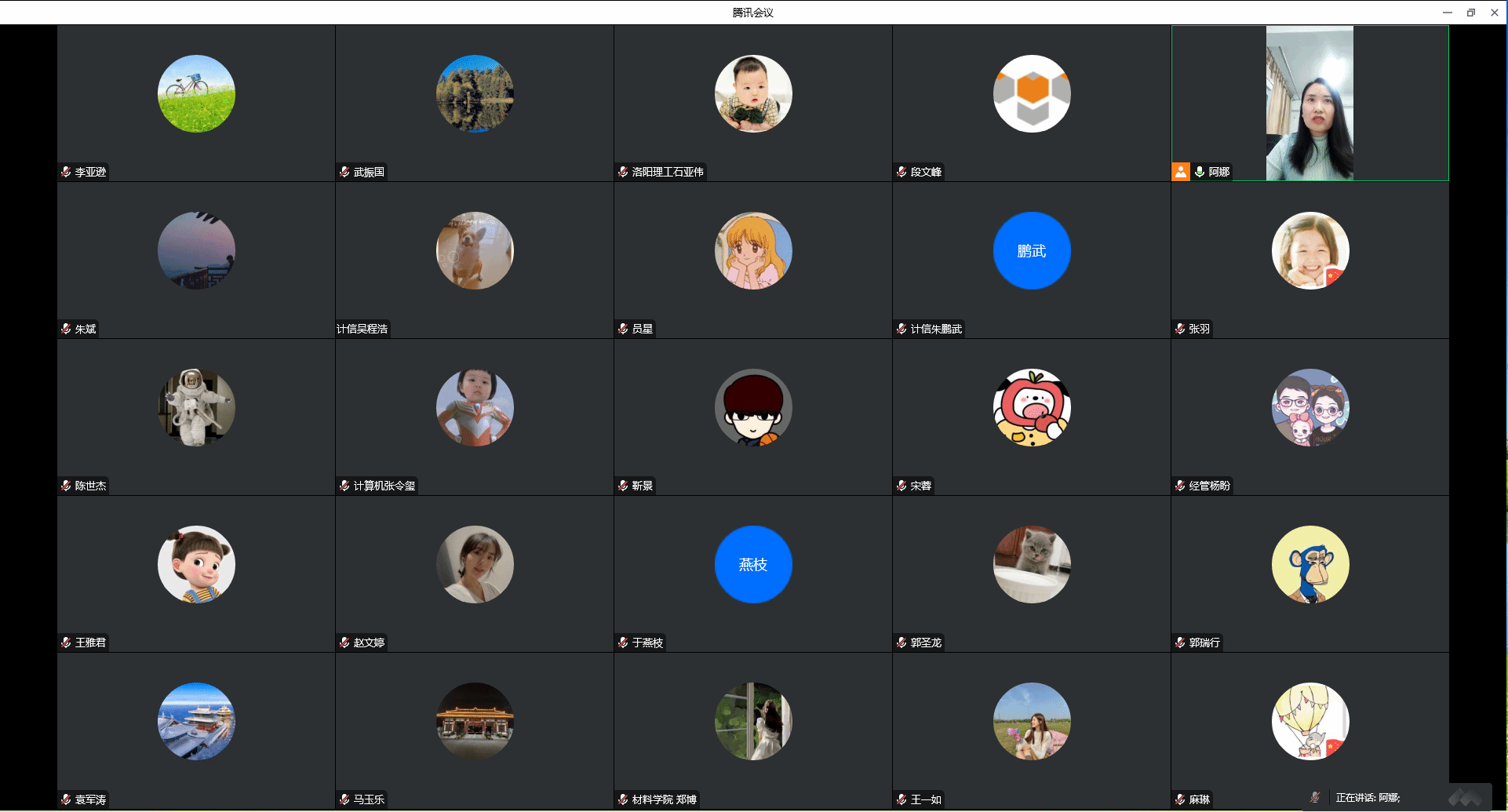1508x812 pixels.
Task: Click 阿娜's live video feed
Action: click(1309, 103)
